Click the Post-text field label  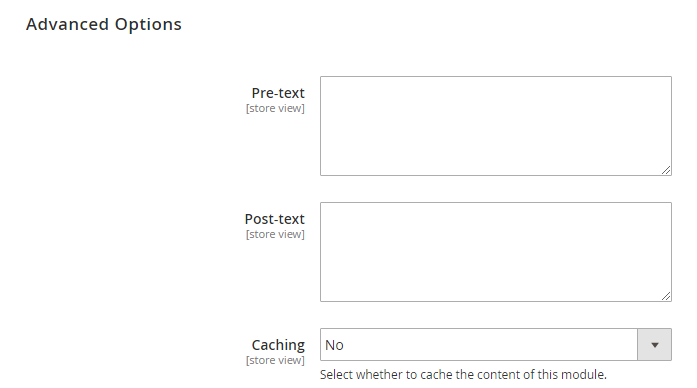coord(275,219)
